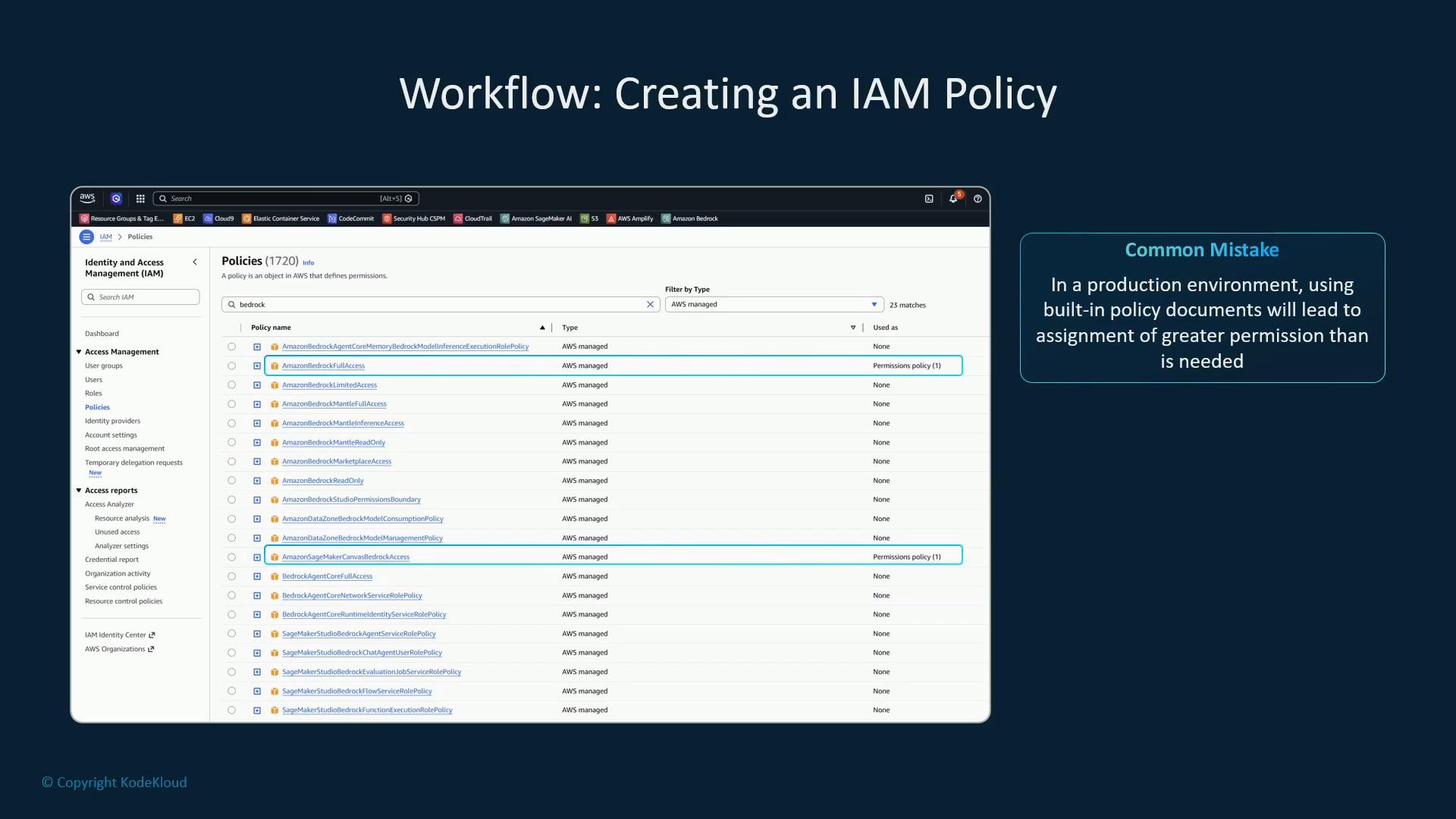
Task: Open the services grid menu icon
Action: pos(140,199)
